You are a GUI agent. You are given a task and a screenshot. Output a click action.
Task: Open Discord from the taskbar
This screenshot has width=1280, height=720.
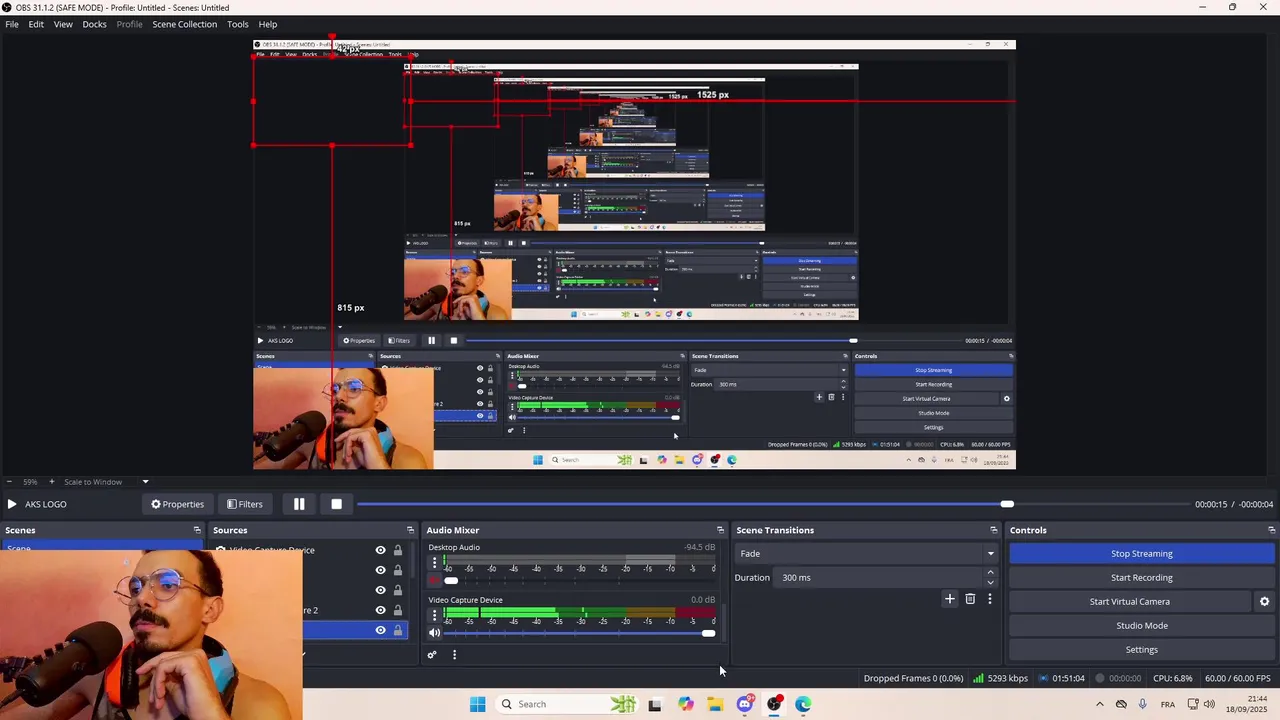pos(745,704)
